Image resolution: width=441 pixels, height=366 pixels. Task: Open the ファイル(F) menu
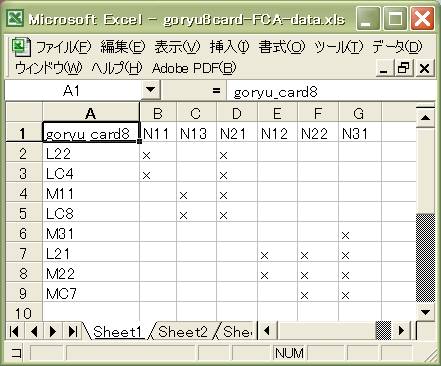(x=63, y=48)
